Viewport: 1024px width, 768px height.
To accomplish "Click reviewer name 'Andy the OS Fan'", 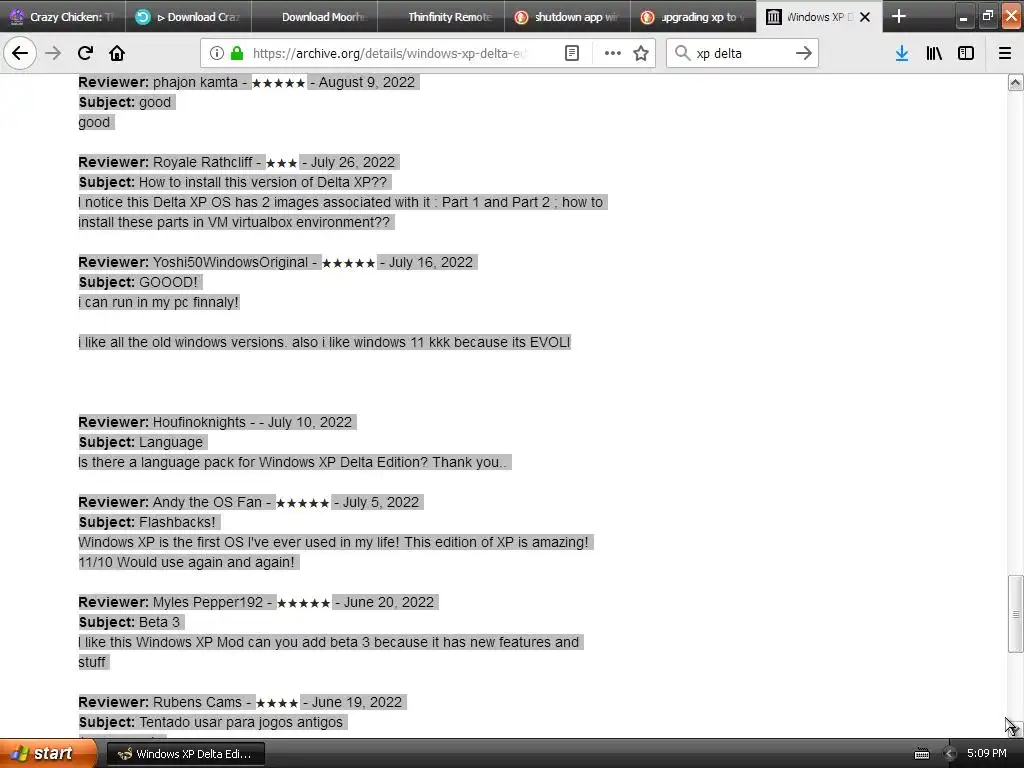I will tap(207, 502).
